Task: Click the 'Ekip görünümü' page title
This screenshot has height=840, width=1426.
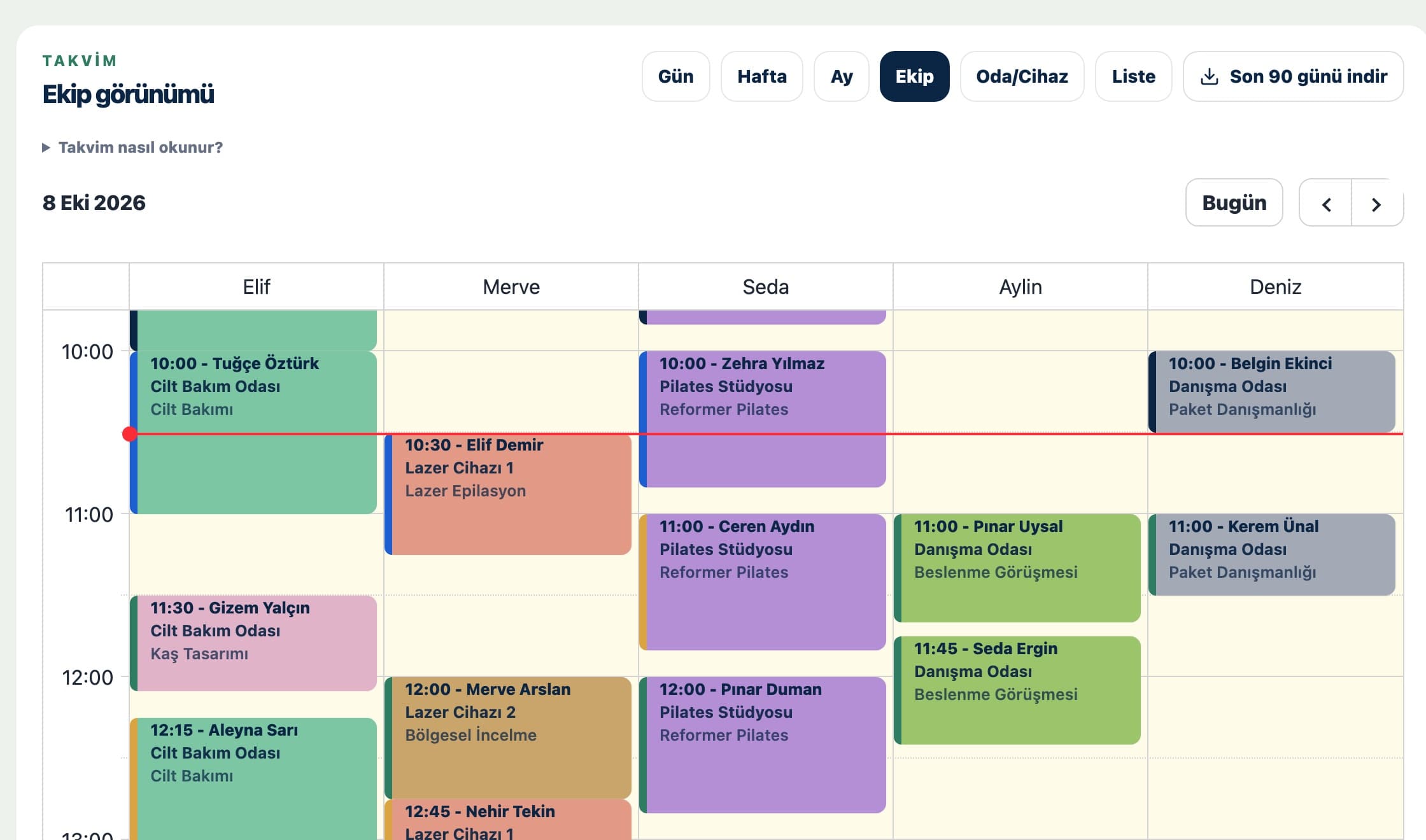Action: [128, 94]
